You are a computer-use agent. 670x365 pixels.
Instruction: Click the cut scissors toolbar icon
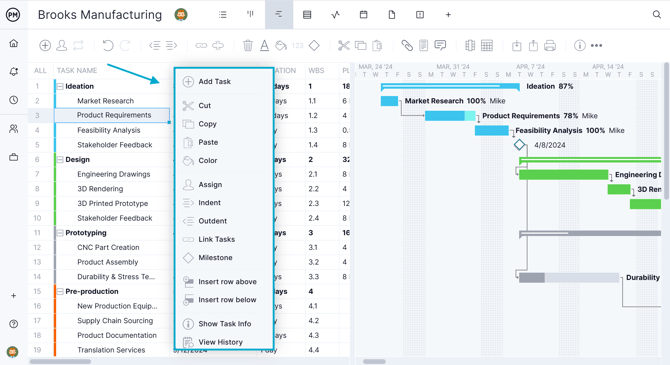344,45
